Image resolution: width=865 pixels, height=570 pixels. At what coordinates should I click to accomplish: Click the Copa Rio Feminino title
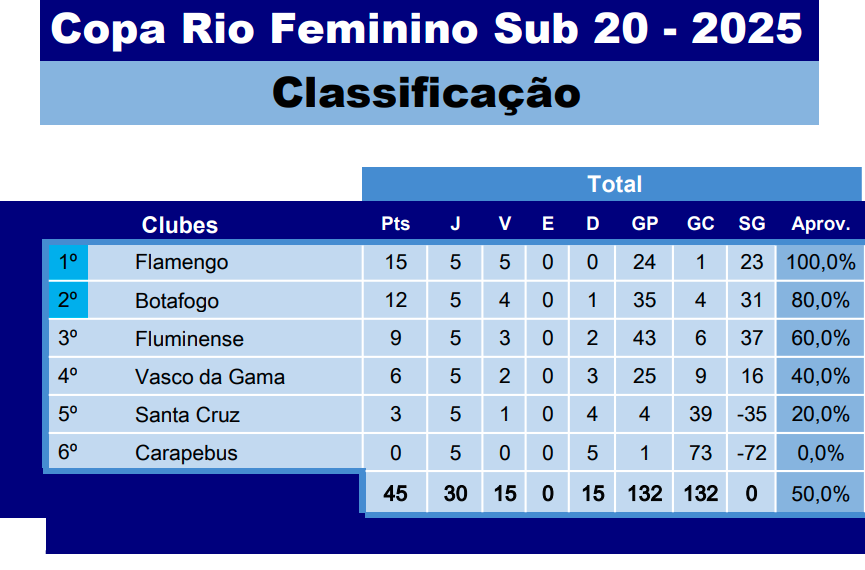pyautogui.click(x=427, y=29)
